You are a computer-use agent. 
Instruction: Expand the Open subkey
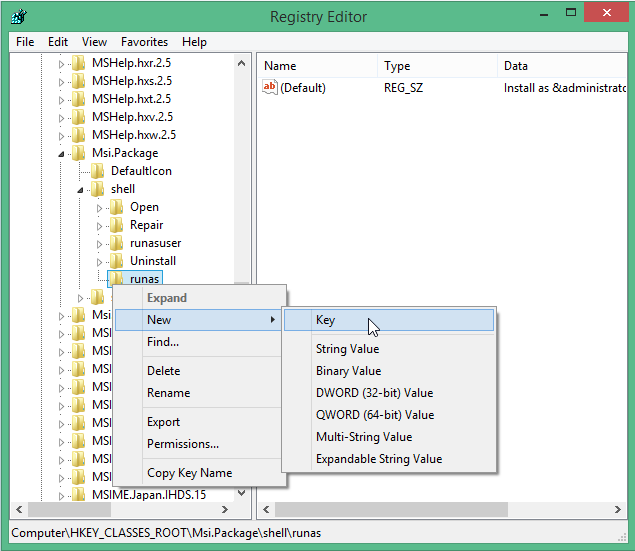click(99, 208)
